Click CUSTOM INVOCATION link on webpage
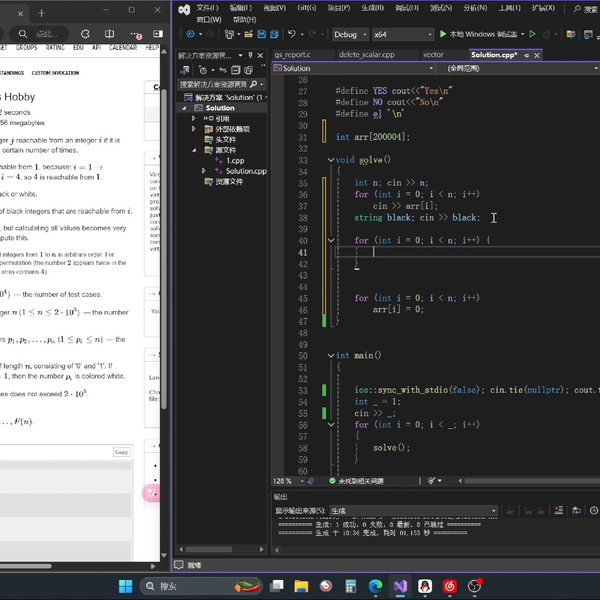This screenshot has width=600, height=600. click(55, 73)
